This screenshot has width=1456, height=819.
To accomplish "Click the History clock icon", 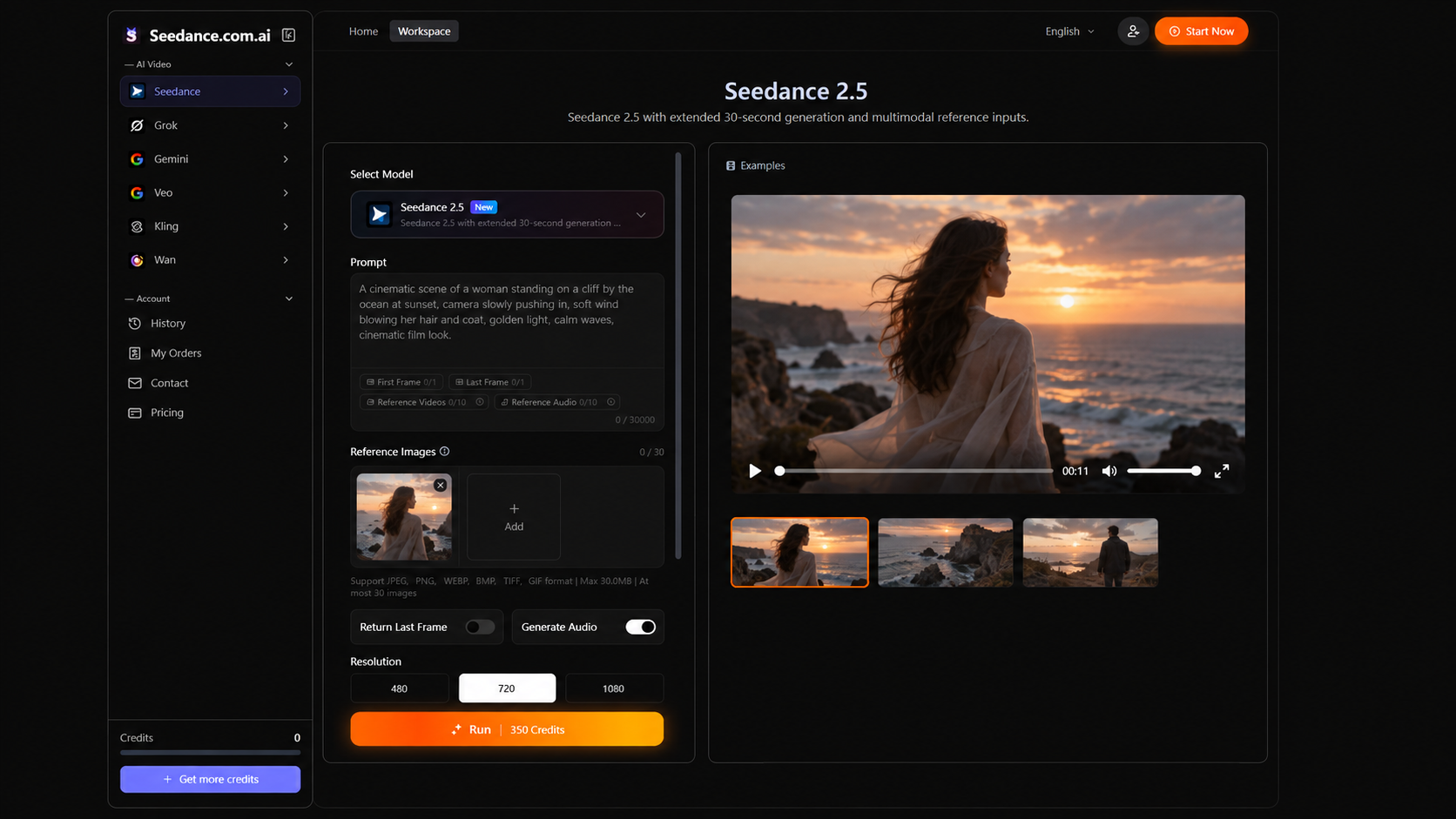I will [135, 323].
